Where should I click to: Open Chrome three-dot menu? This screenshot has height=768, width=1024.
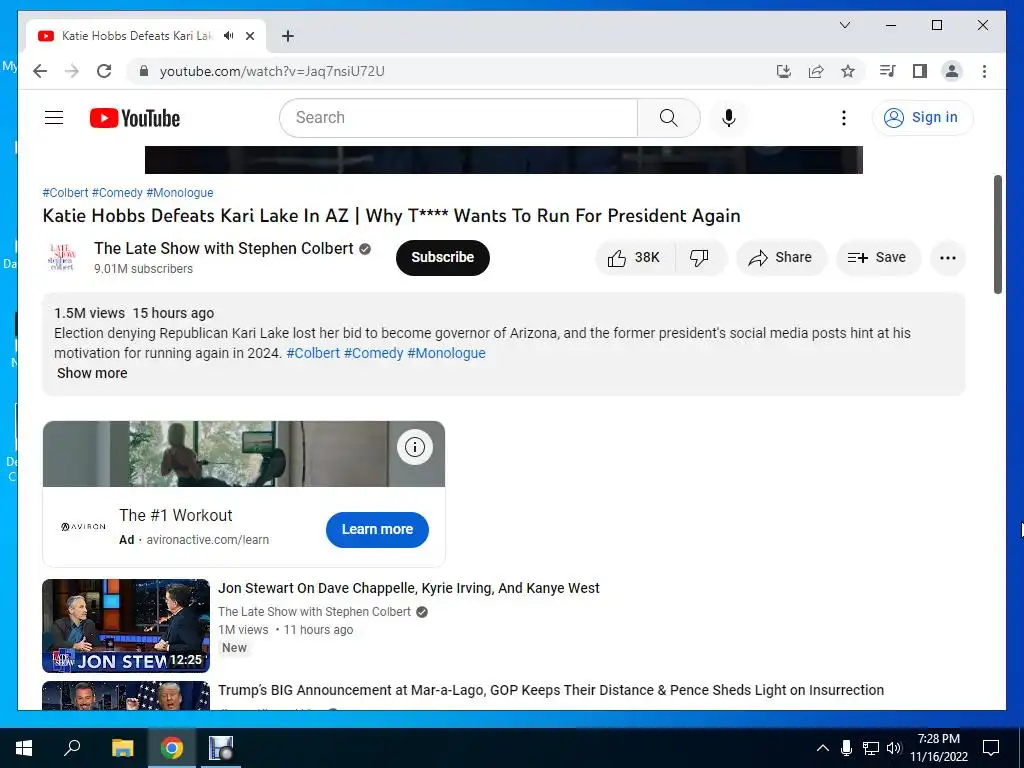tap(984, 71)
